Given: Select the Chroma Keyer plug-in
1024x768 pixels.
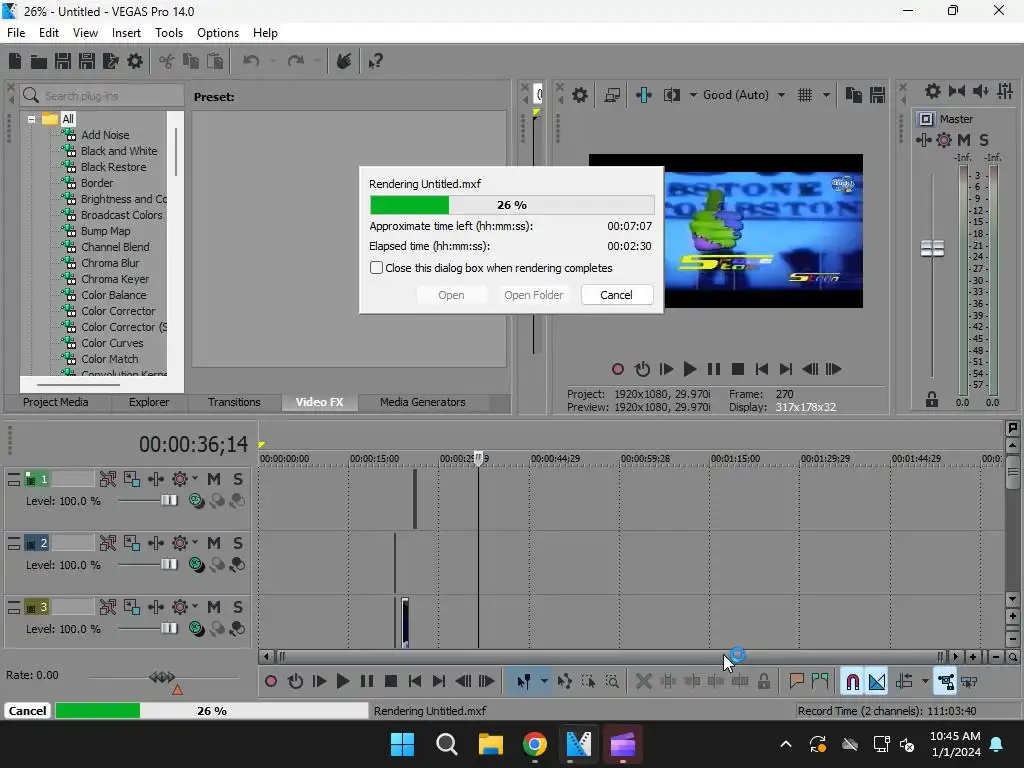Looking at the screenshot, I should click(115, 279).
